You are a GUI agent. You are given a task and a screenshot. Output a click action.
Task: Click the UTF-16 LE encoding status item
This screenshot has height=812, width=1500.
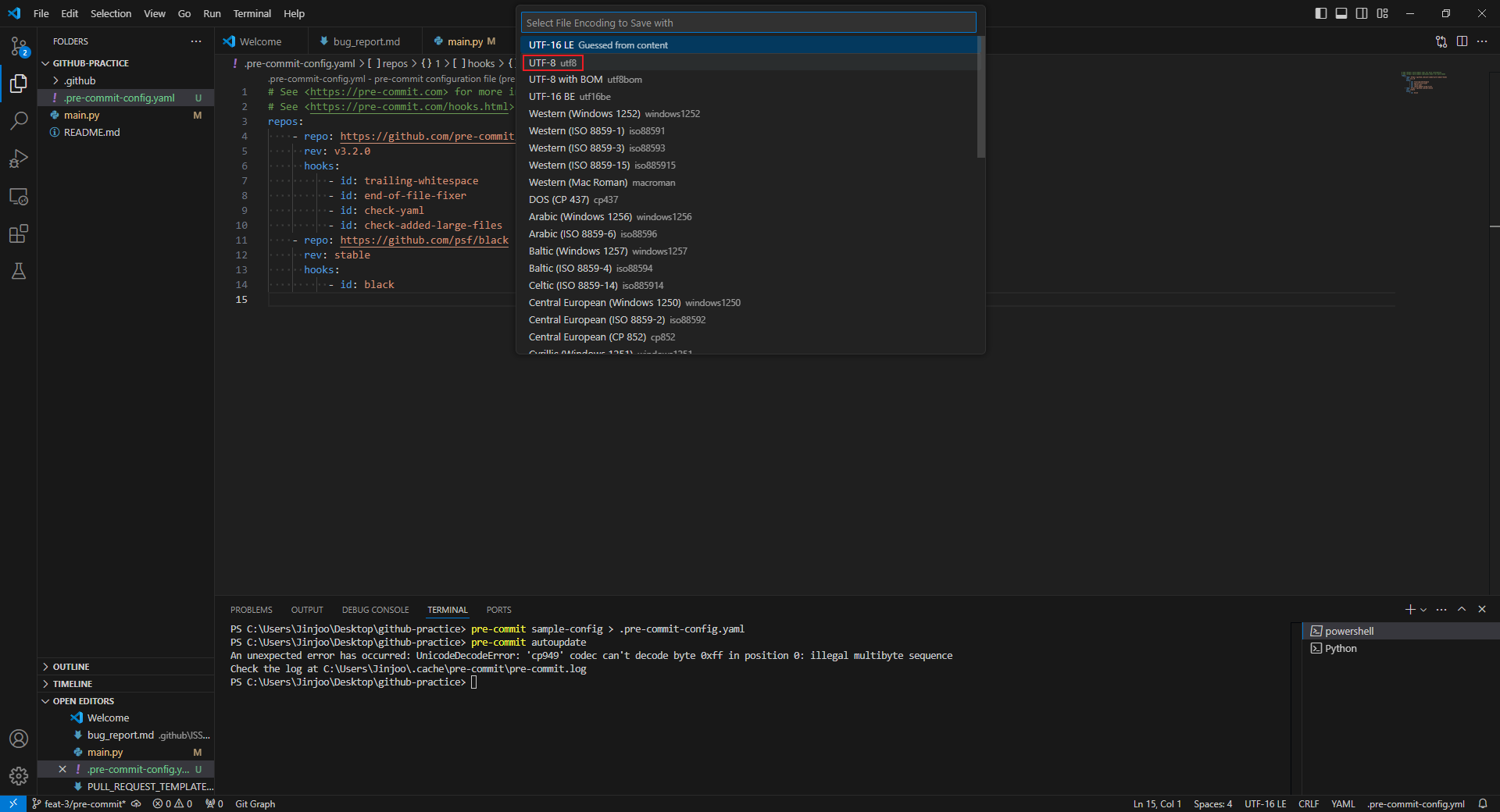pyautogui.click(x=1265, y=803)
